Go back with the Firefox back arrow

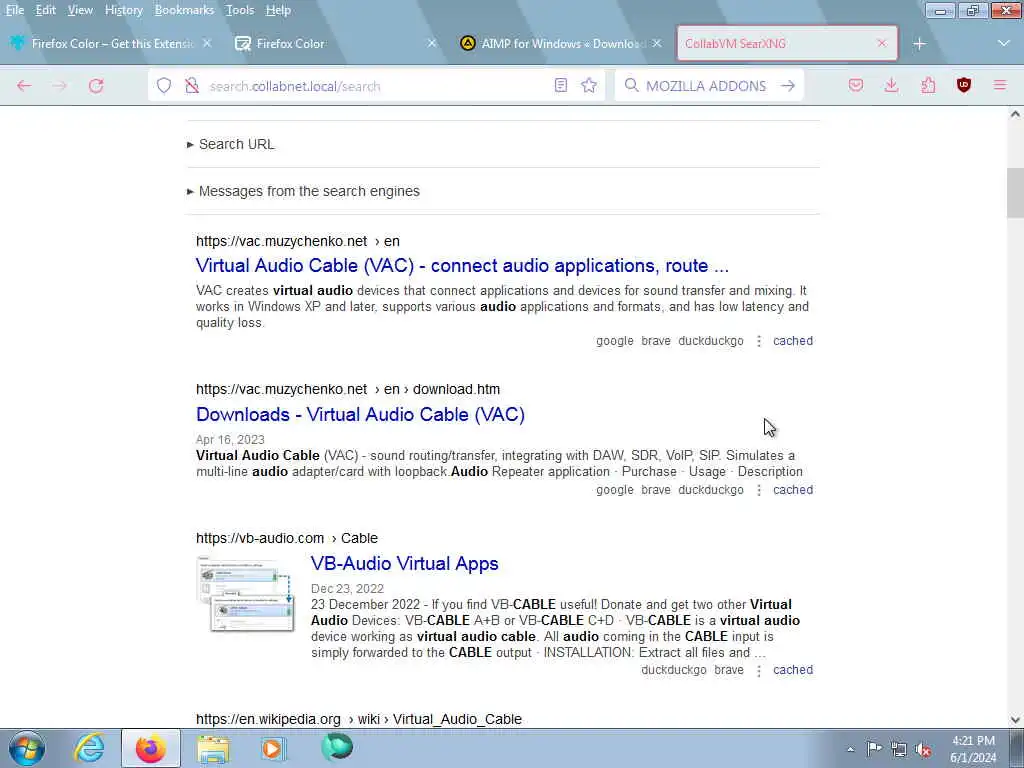coord(24,86)
